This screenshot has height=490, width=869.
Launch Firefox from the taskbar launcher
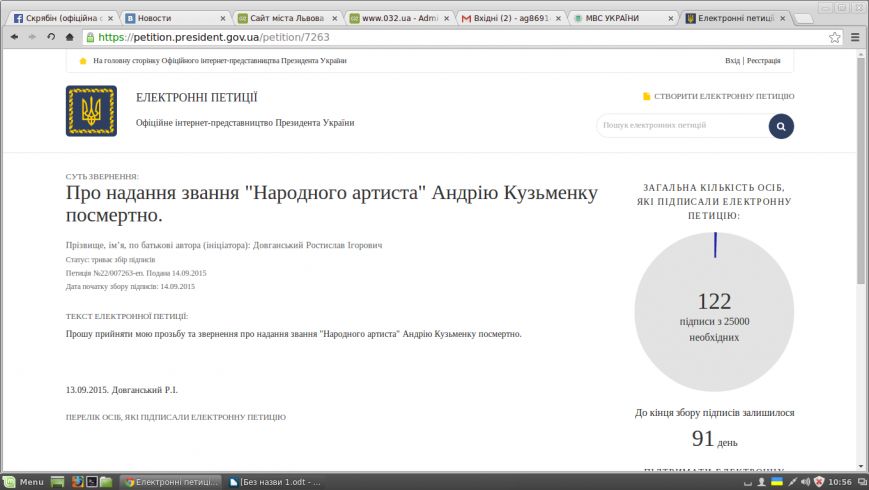click(78, 482)
